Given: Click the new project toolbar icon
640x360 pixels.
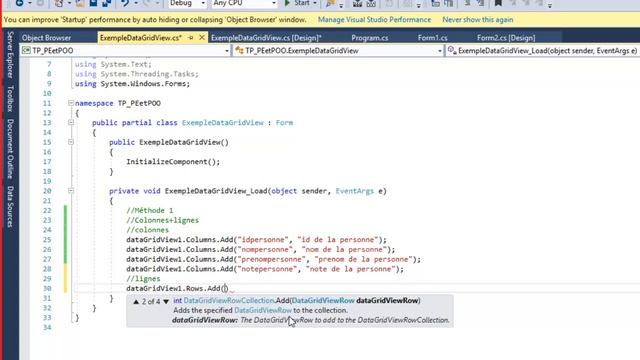Looking at the screenshot, I should coord(59,3).
